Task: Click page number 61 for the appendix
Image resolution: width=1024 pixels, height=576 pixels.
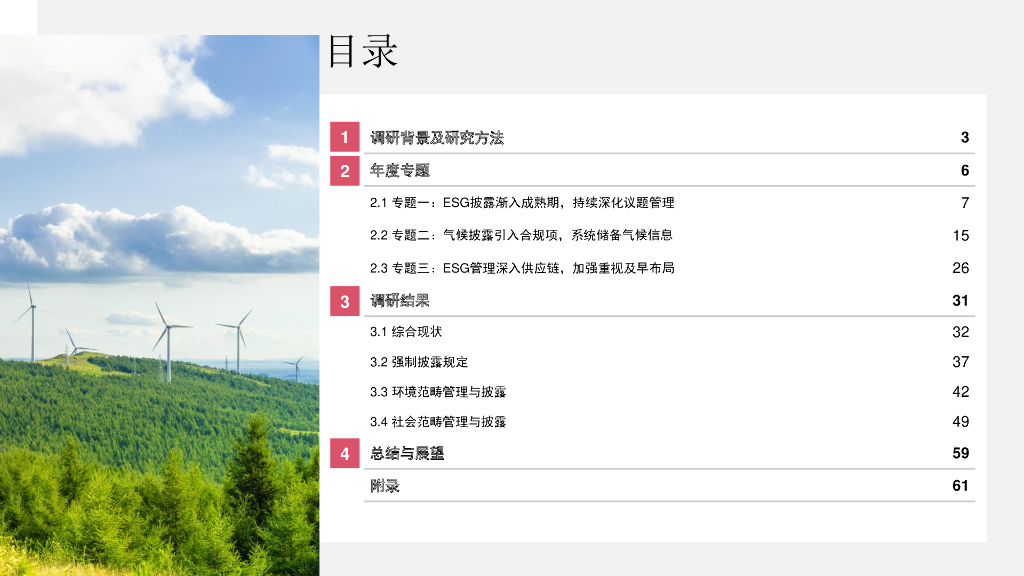Action: (960, 486)
